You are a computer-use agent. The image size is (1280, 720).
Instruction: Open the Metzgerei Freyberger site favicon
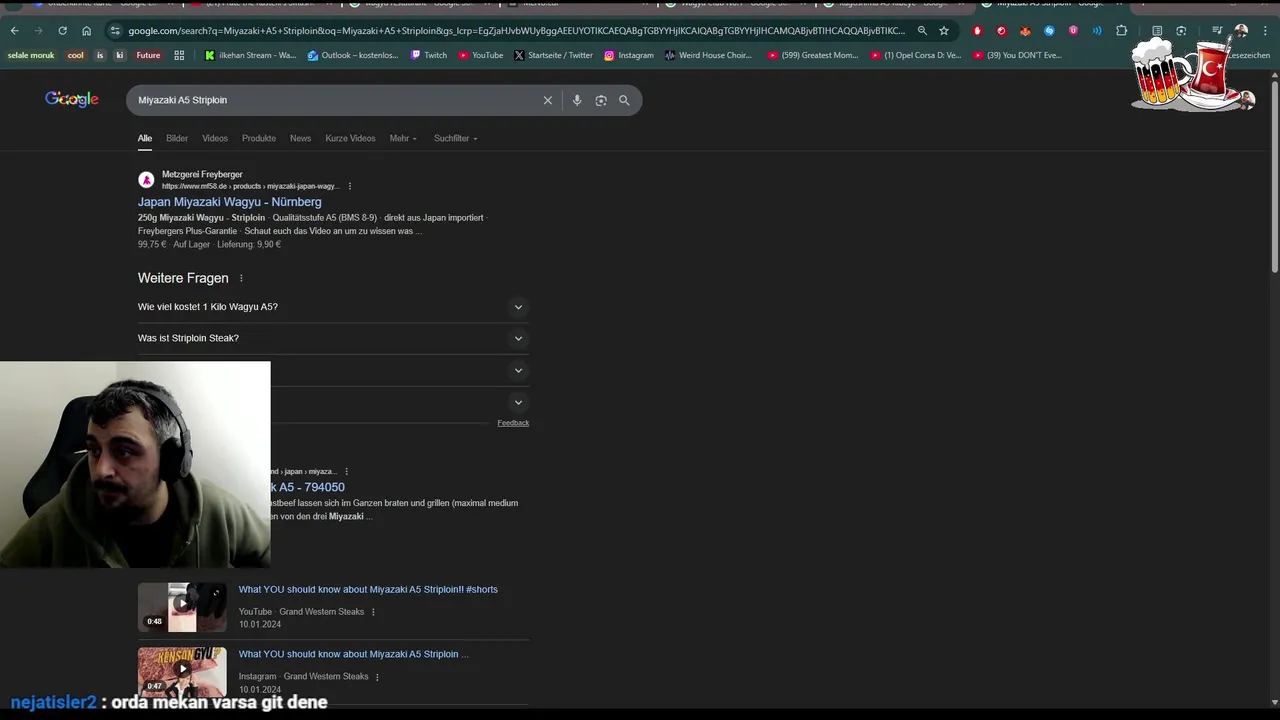(147, 180)
